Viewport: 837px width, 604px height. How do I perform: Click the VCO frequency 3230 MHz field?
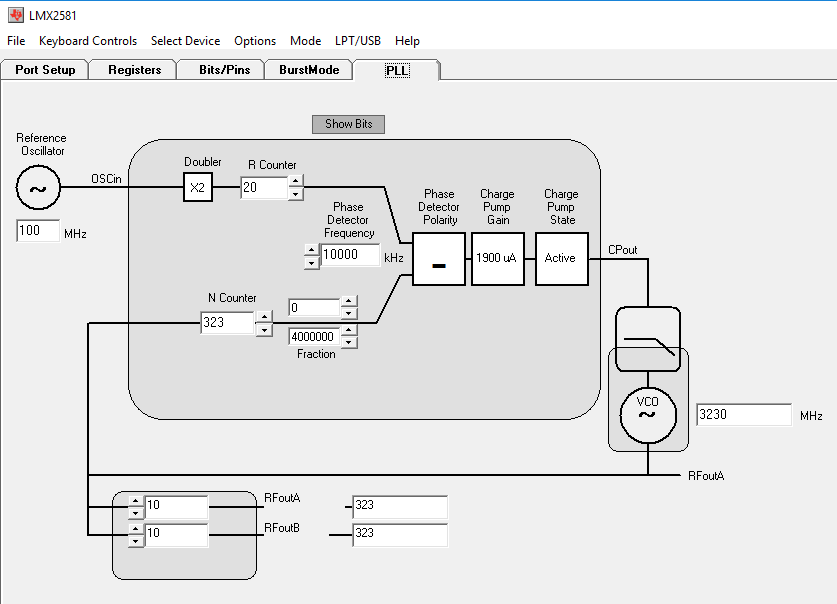coord(744,415)
